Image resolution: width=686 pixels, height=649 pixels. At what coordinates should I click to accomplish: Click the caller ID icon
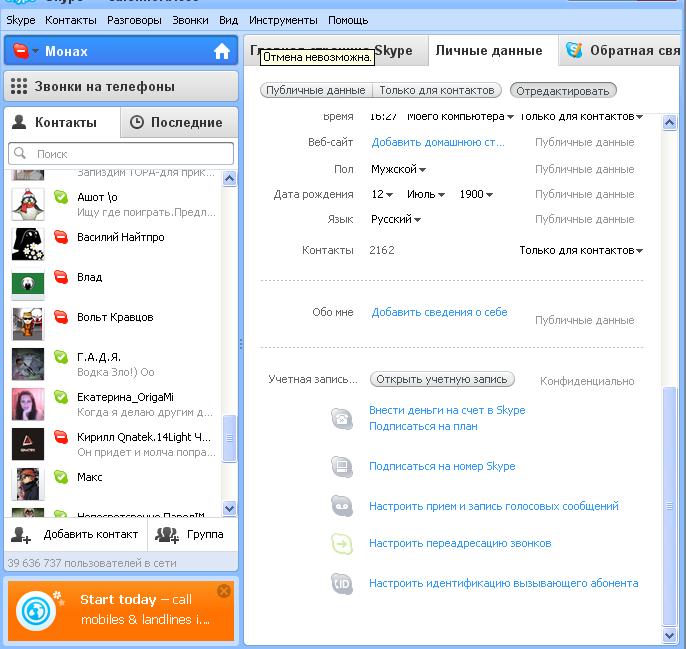[342, 584]
